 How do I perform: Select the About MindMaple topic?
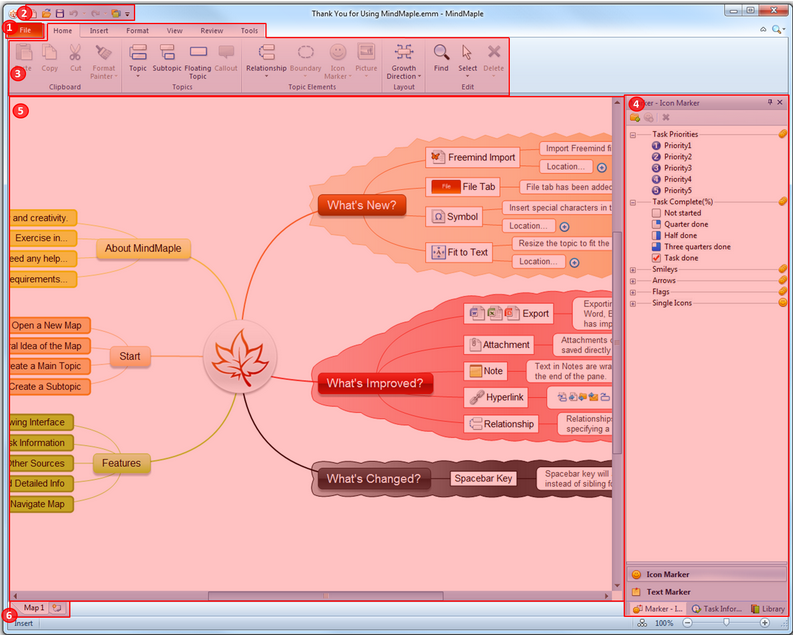[143, 248]
